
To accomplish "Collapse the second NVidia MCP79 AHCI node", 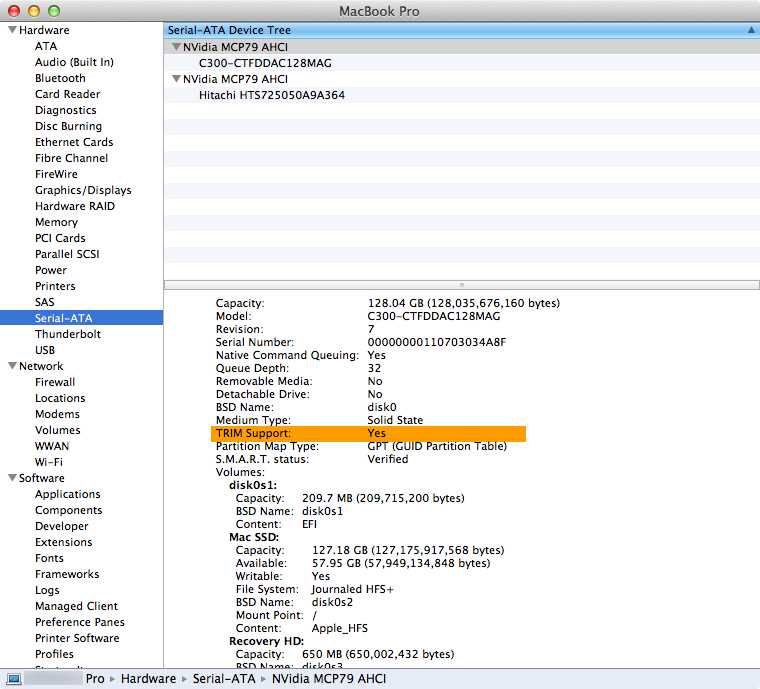I will pyautogui.click(x=176, y=79).
